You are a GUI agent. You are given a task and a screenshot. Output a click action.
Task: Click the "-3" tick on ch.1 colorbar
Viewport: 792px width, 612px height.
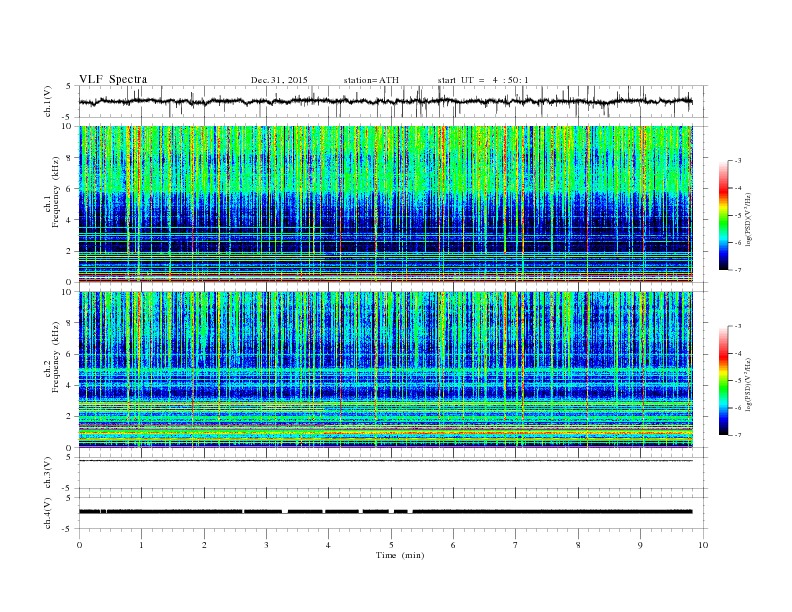point(738,161)
